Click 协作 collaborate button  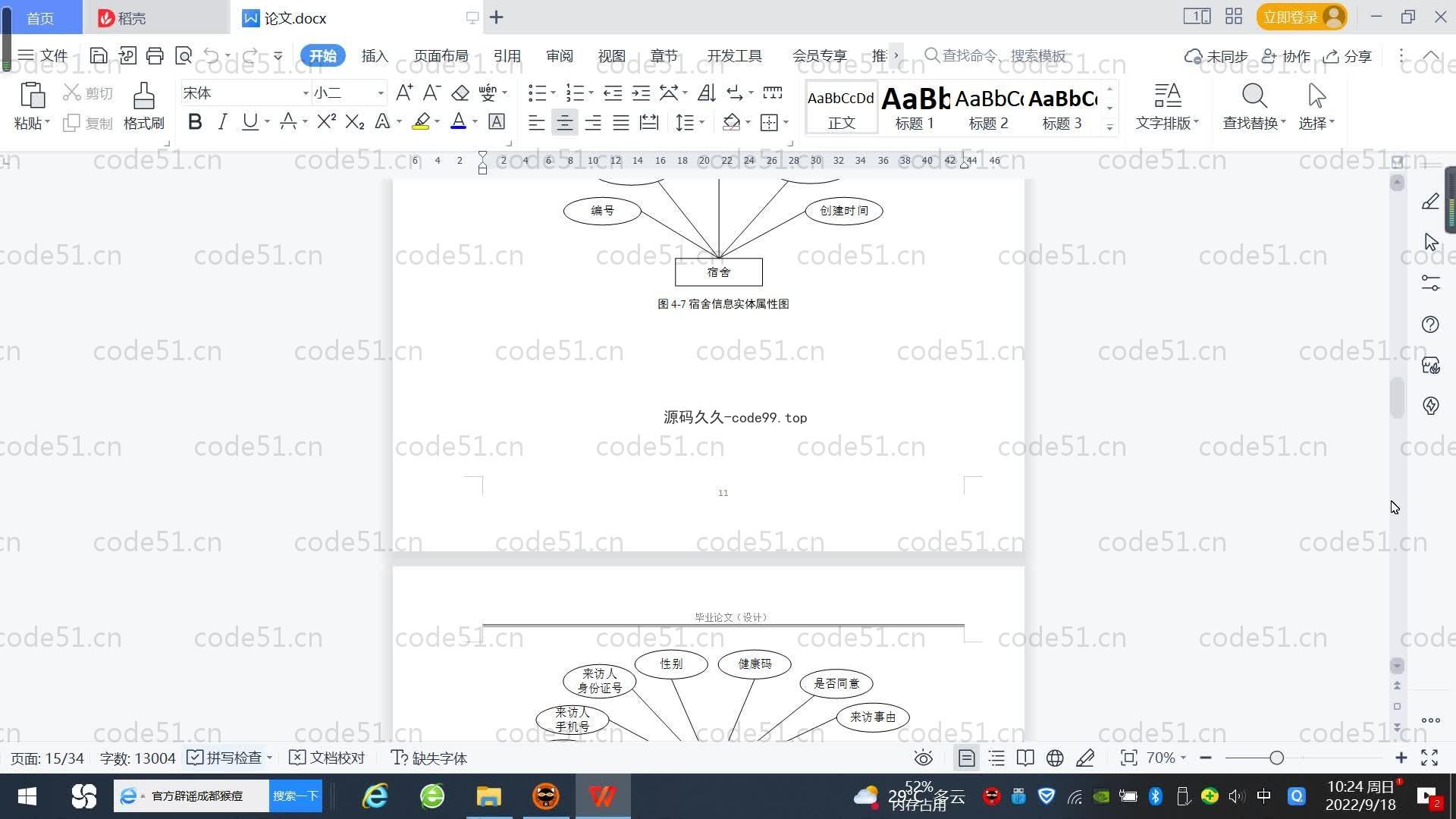point(1286,56)
